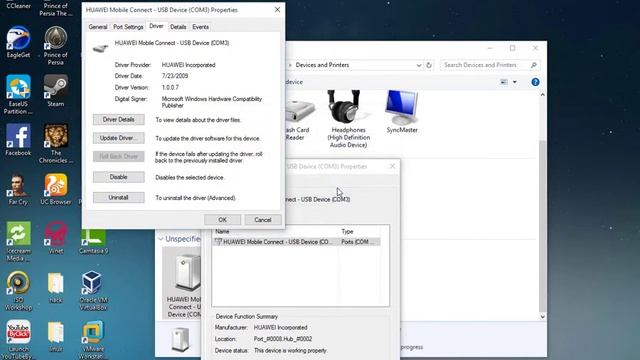Open the Details tab

pyautogui.click(x=178, y=27)
